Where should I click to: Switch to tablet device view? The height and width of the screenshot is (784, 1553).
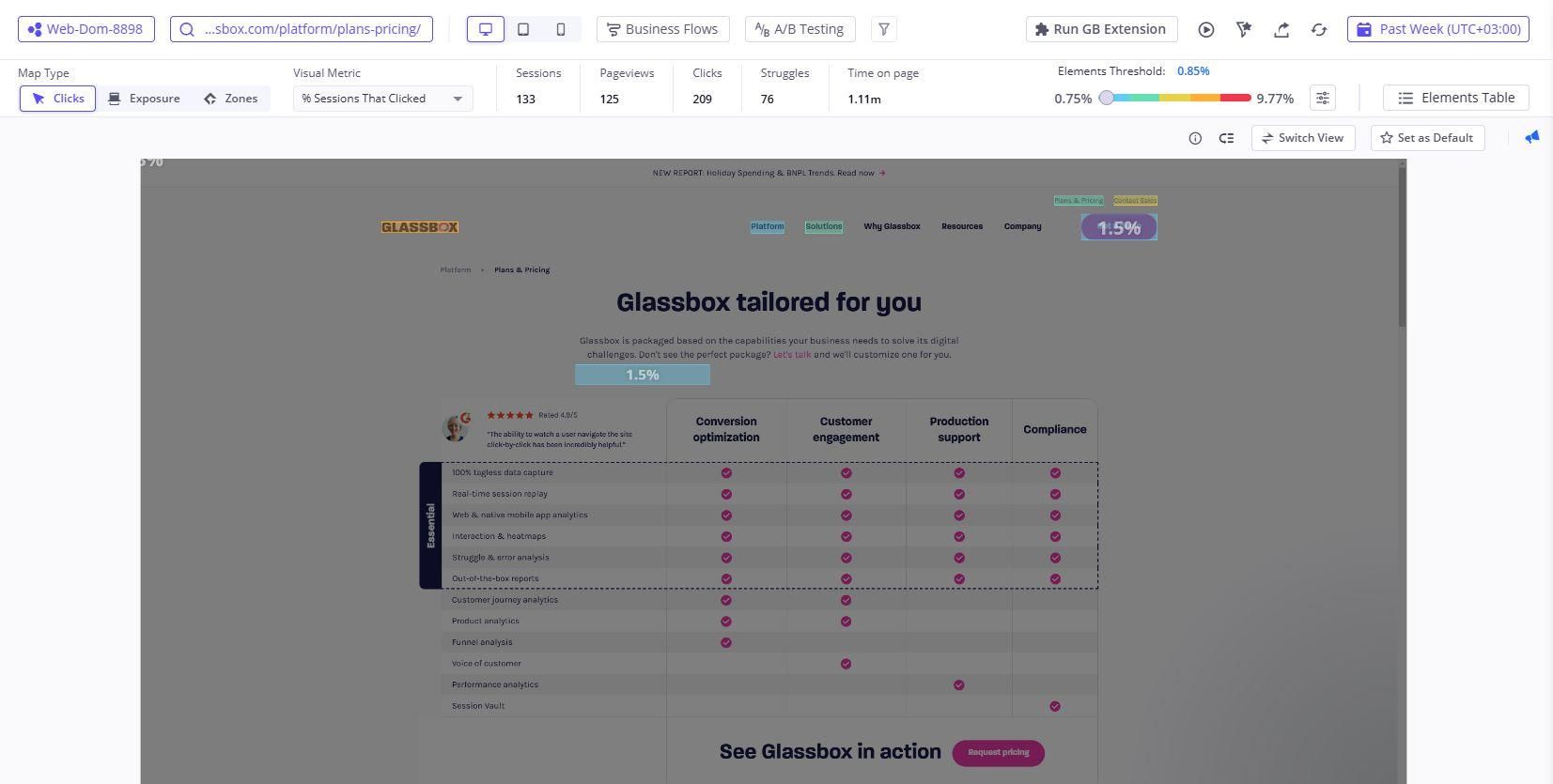tap(523, 29)
